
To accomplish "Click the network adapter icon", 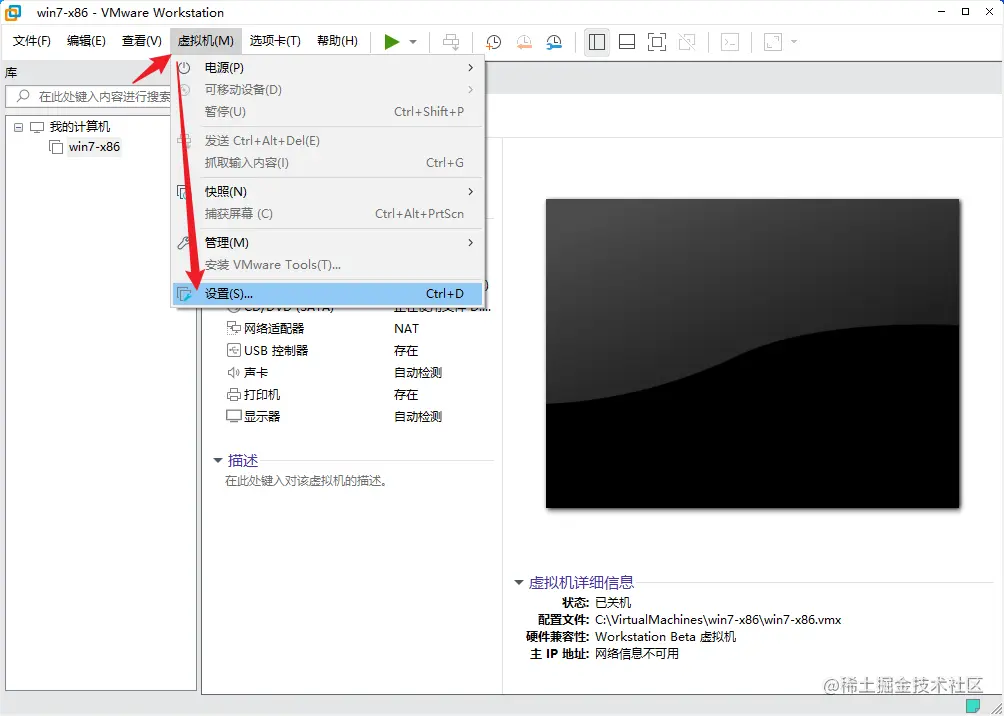I will point(234,329).
